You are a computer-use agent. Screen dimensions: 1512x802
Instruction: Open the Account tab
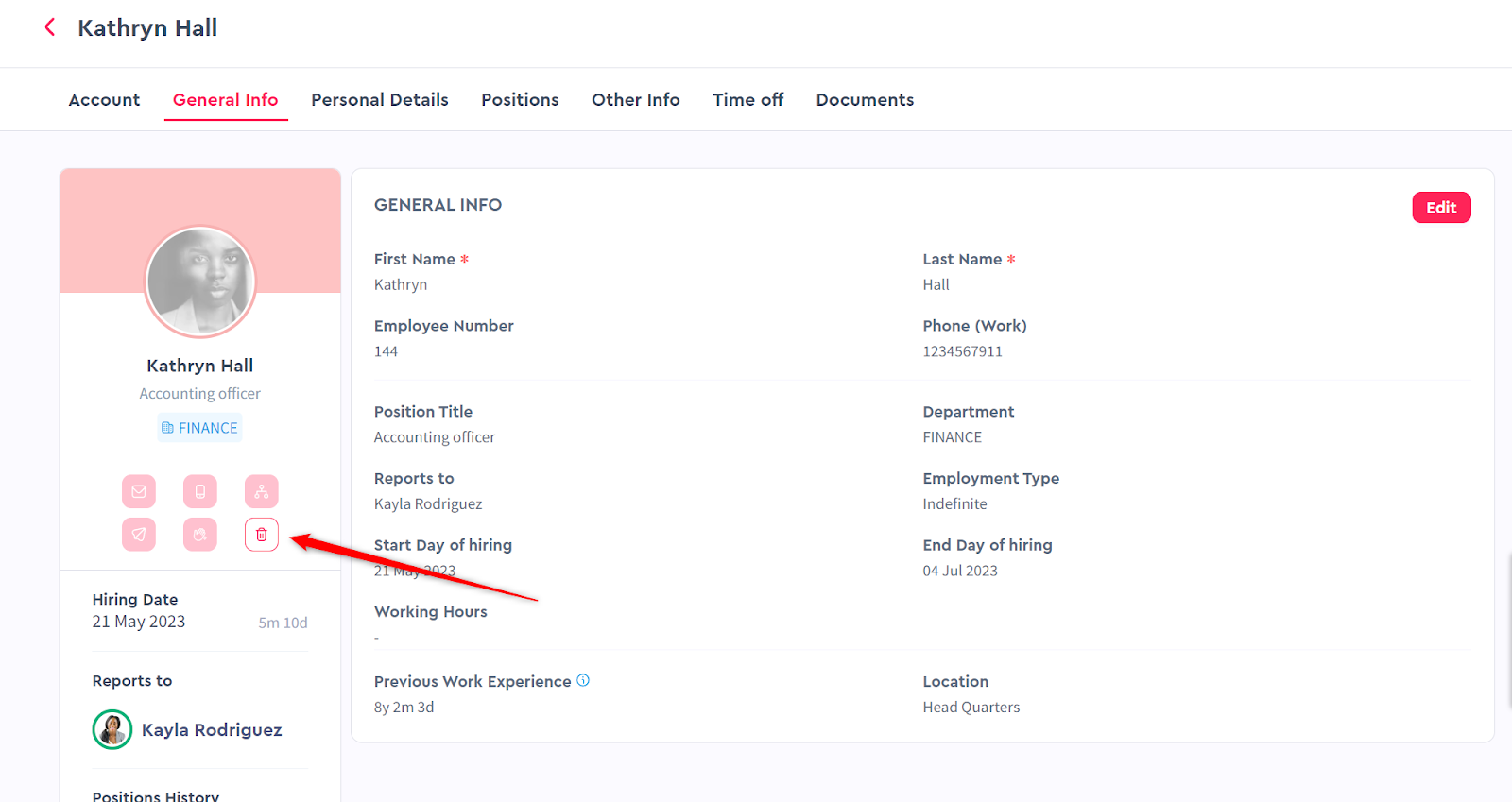point(104,100)
